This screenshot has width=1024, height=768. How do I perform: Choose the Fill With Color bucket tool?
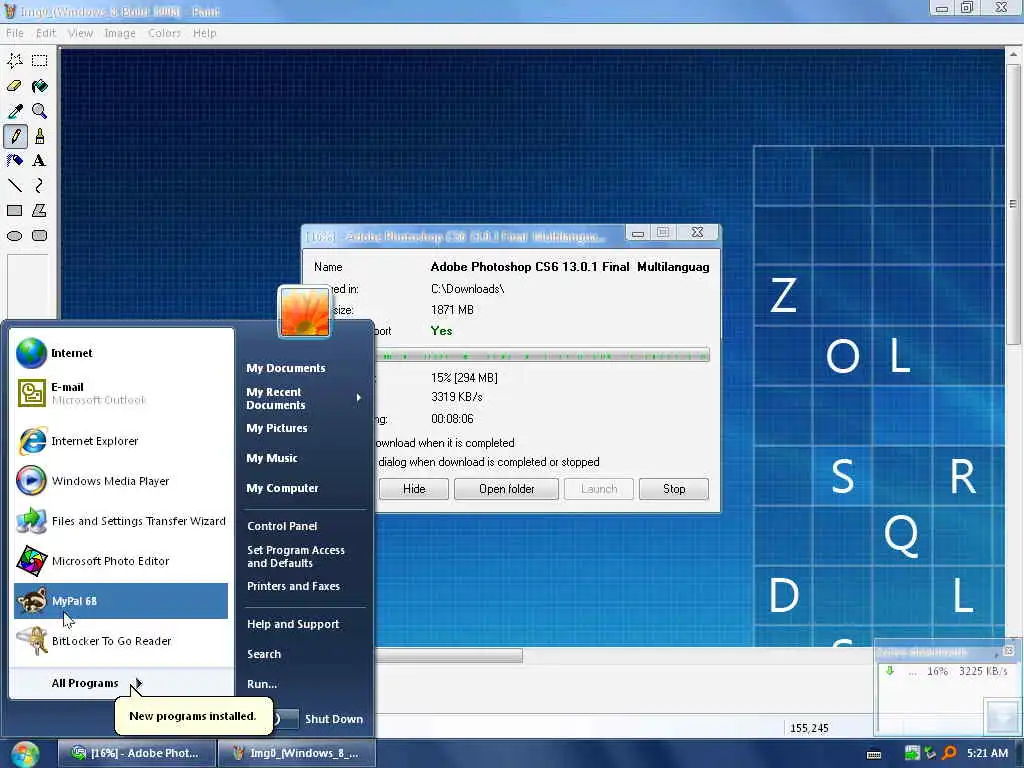click(40, 86)
